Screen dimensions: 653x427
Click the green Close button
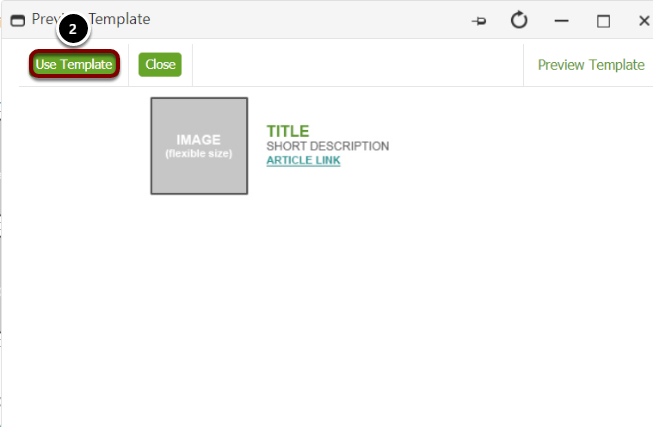coord(160,65)
